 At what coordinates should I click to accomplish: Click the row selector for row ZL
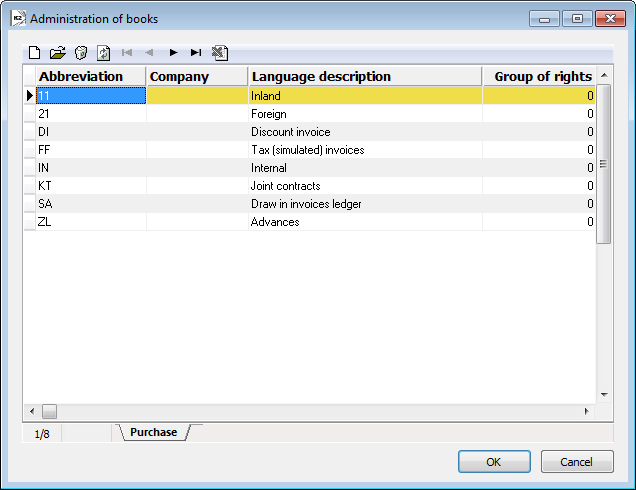tap(30, 221)
